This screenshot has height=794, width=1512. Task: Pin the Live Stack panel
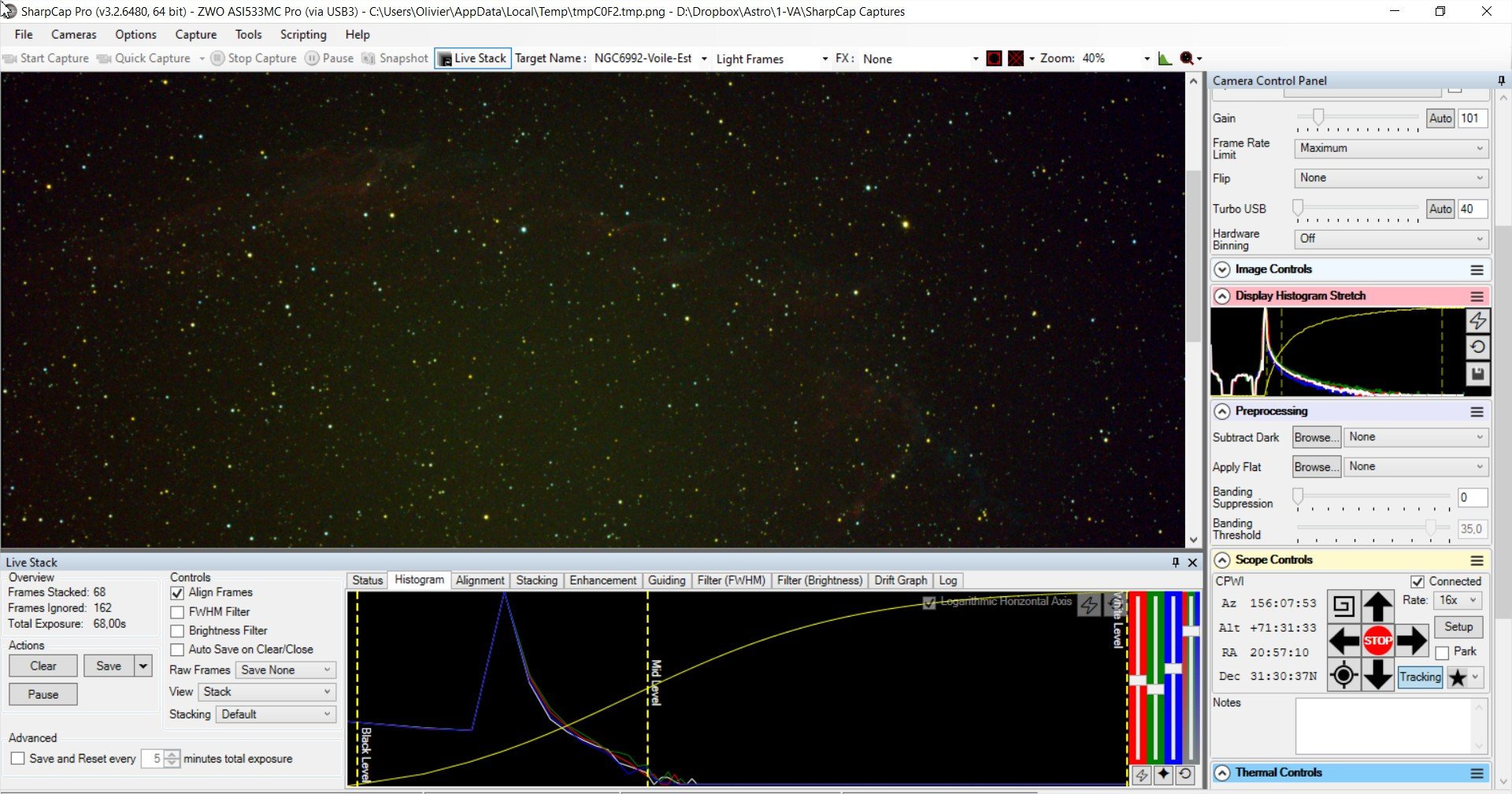1176,562
